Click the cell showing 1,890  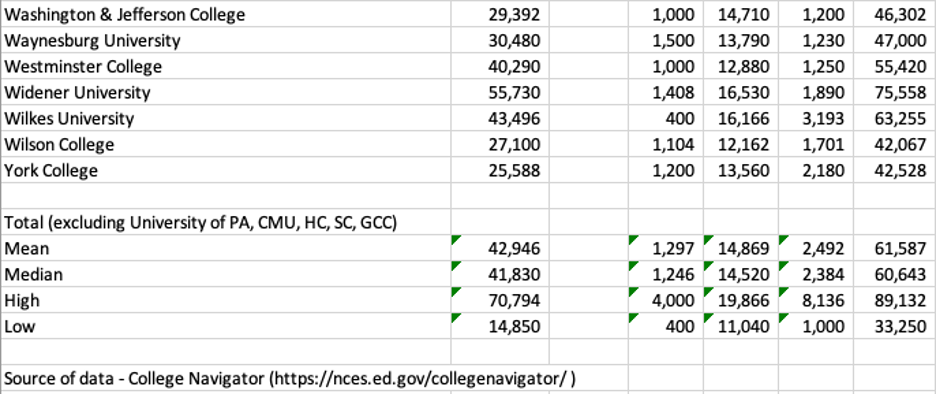816,93
